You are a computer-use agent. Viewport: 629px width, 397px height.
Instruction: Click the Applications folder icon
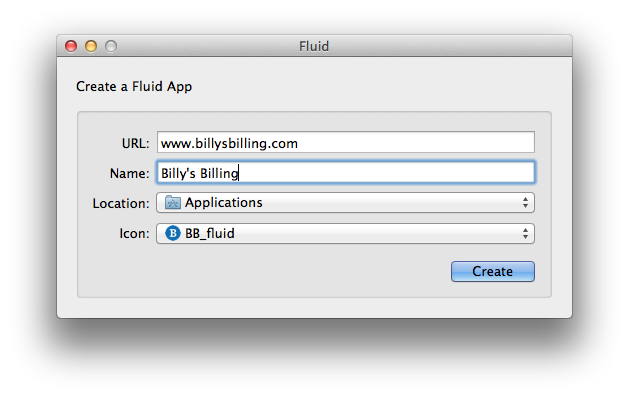(172, 203)
